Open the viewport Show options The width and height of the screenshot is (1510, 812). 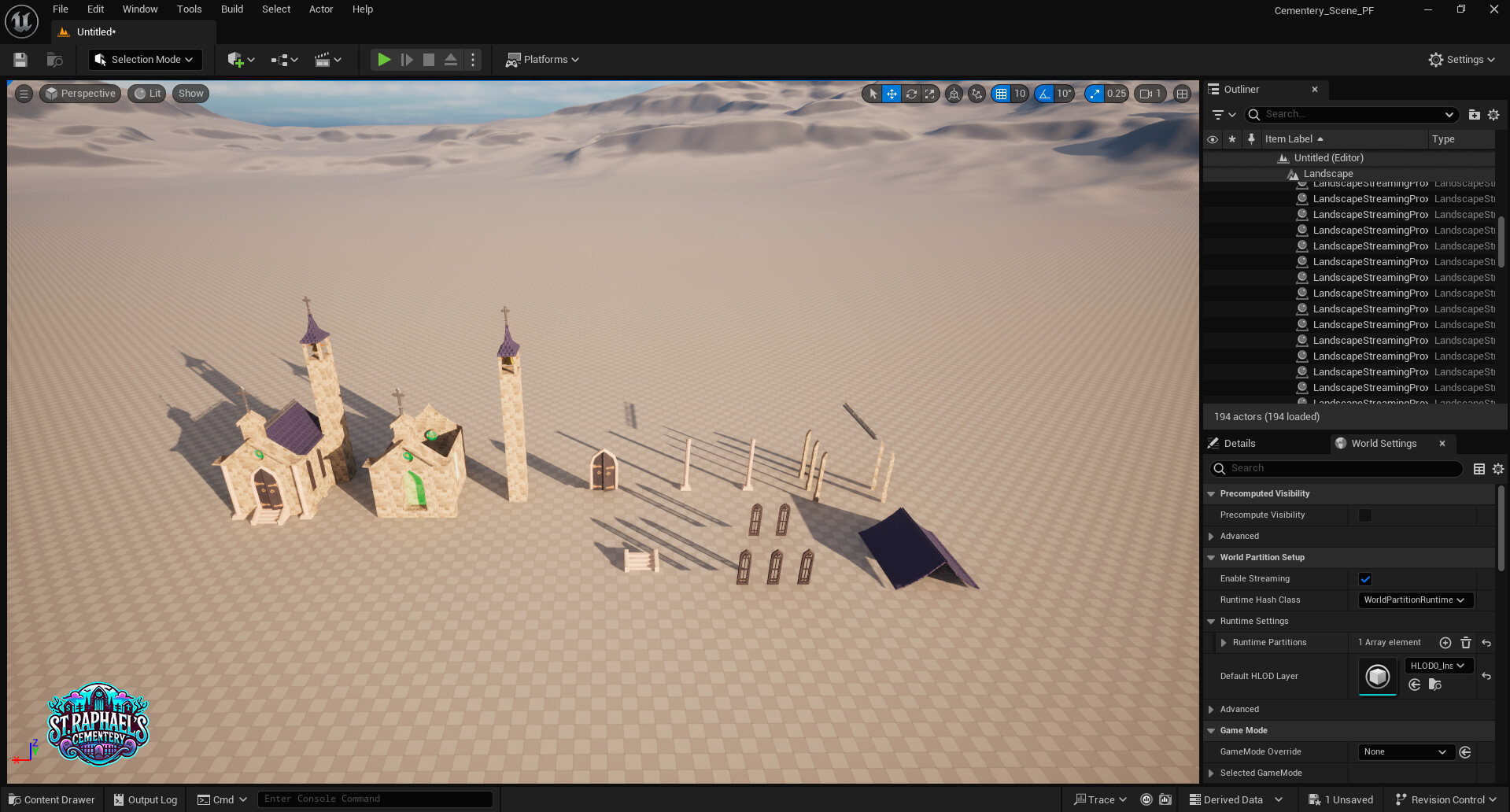pyautogui.click(x=190, y=94)
